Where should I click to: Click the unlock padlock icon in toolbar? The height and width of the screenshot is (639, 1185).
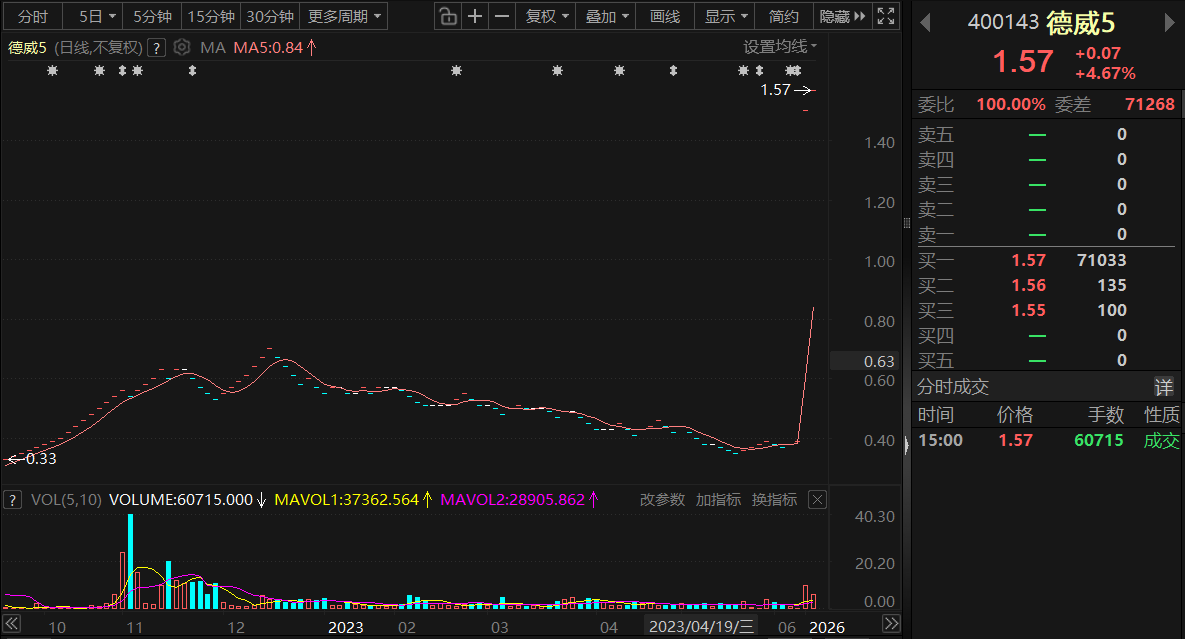click(448, 16)
